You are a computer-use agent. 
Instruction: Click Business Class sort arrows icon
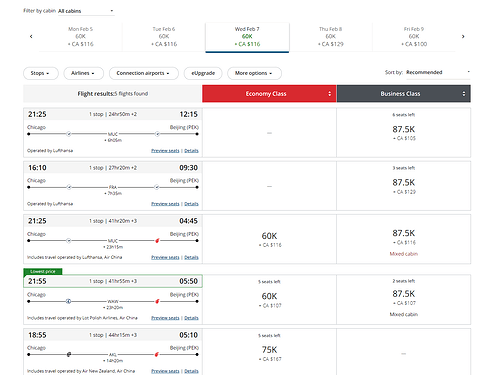click(464, 94)
